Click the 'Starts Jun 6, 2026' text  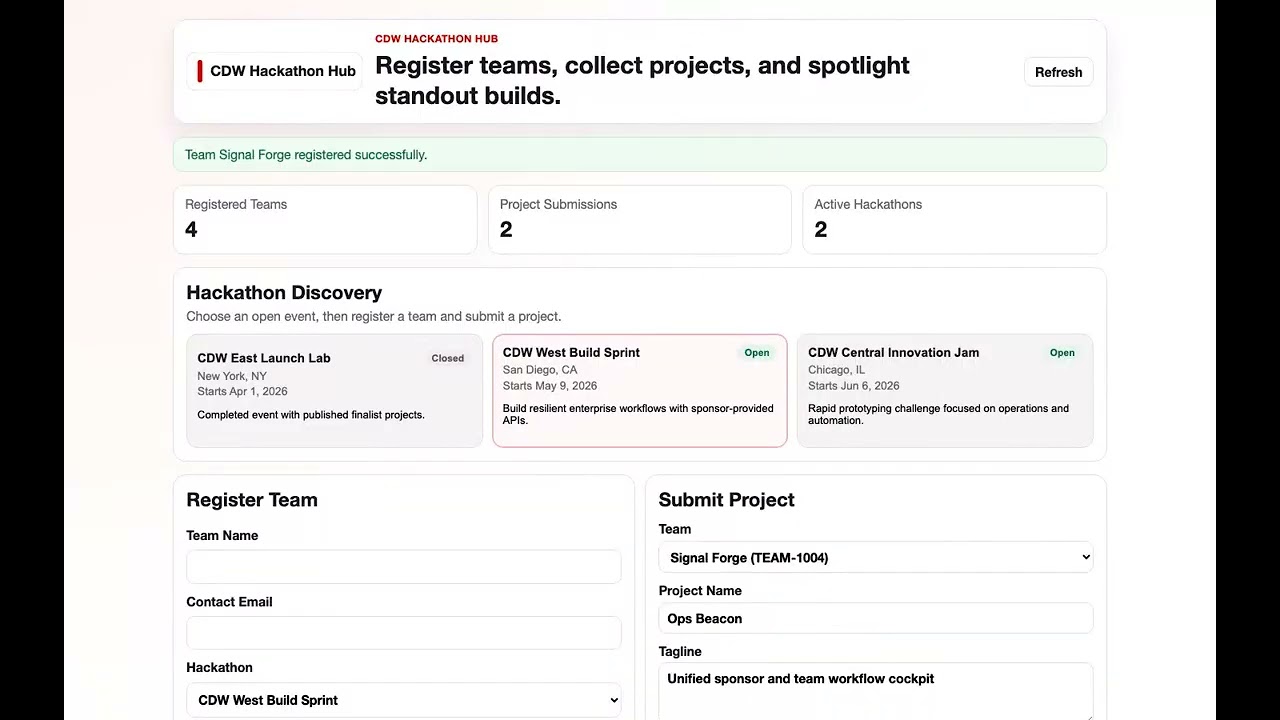(854, 386)
